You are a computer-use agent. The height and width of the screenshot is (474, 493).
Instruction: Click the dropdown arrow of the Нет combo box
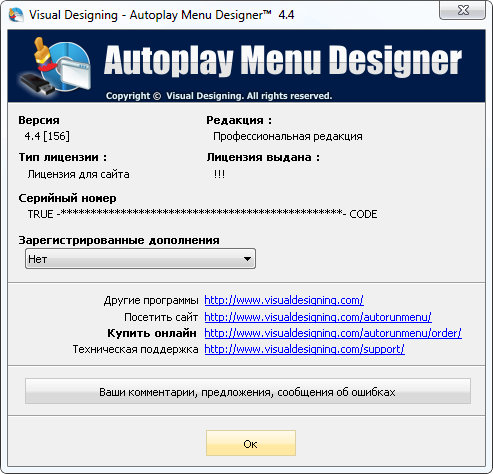[x=247, y=259]
